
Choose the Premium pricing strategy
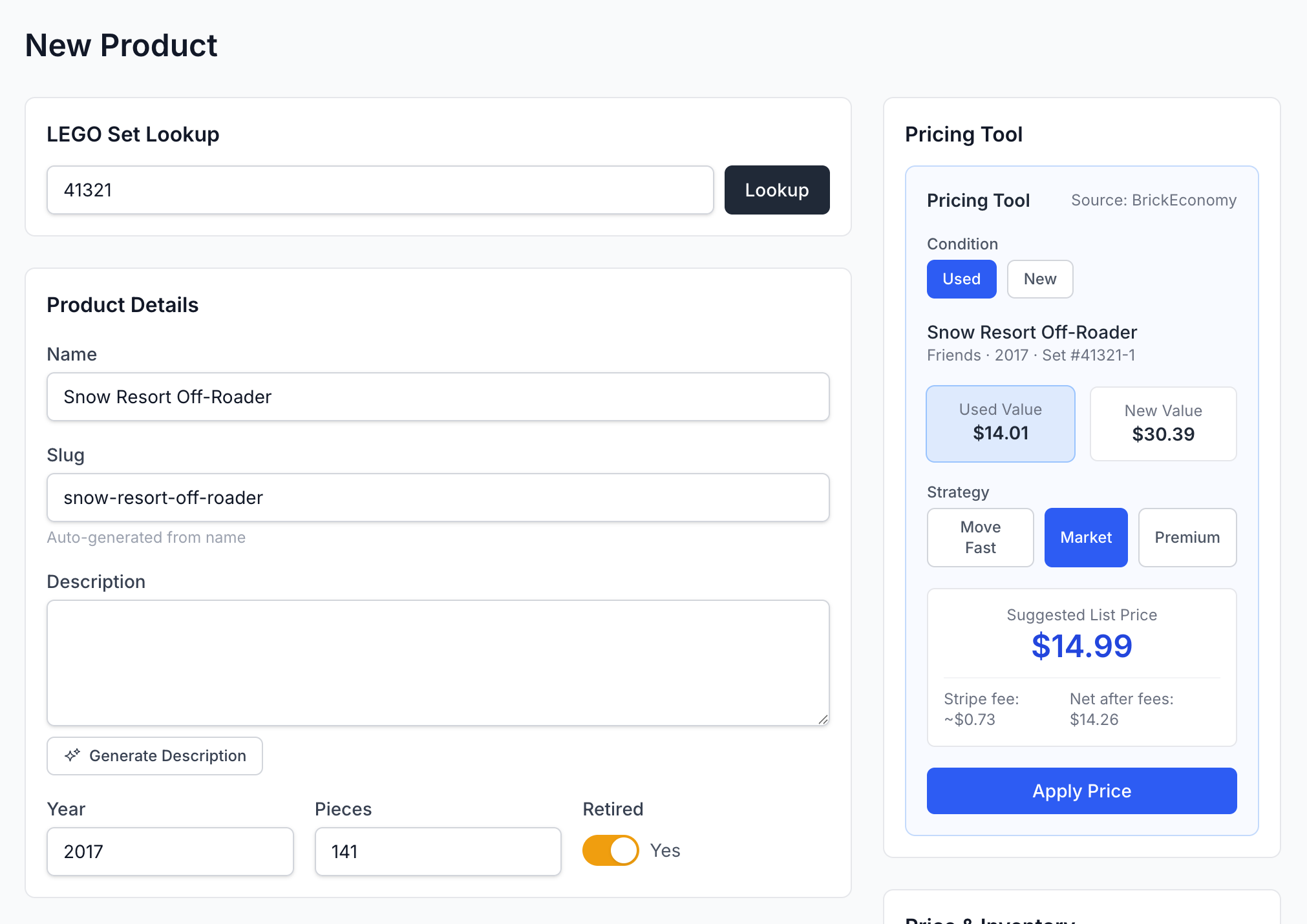coord(1187,538)
